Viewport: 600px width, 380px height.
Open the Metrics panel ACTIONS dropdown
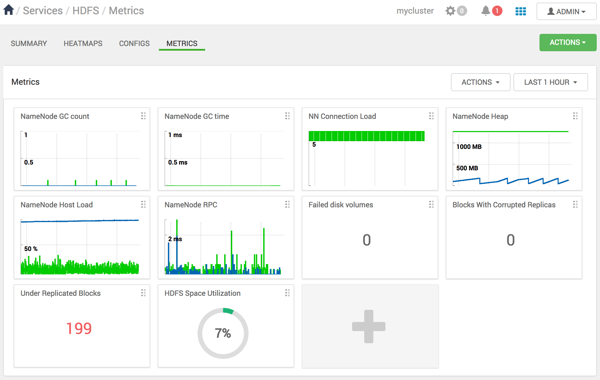click(x=481, y=82)
